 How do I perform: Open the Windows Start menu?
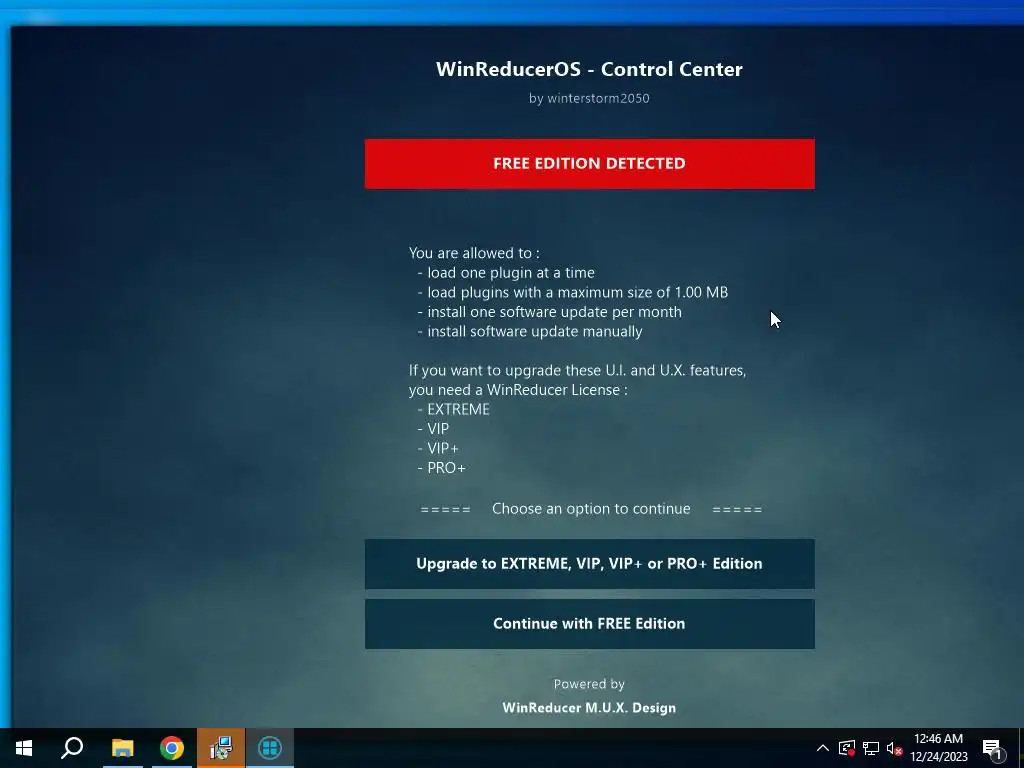coord(24,748)
